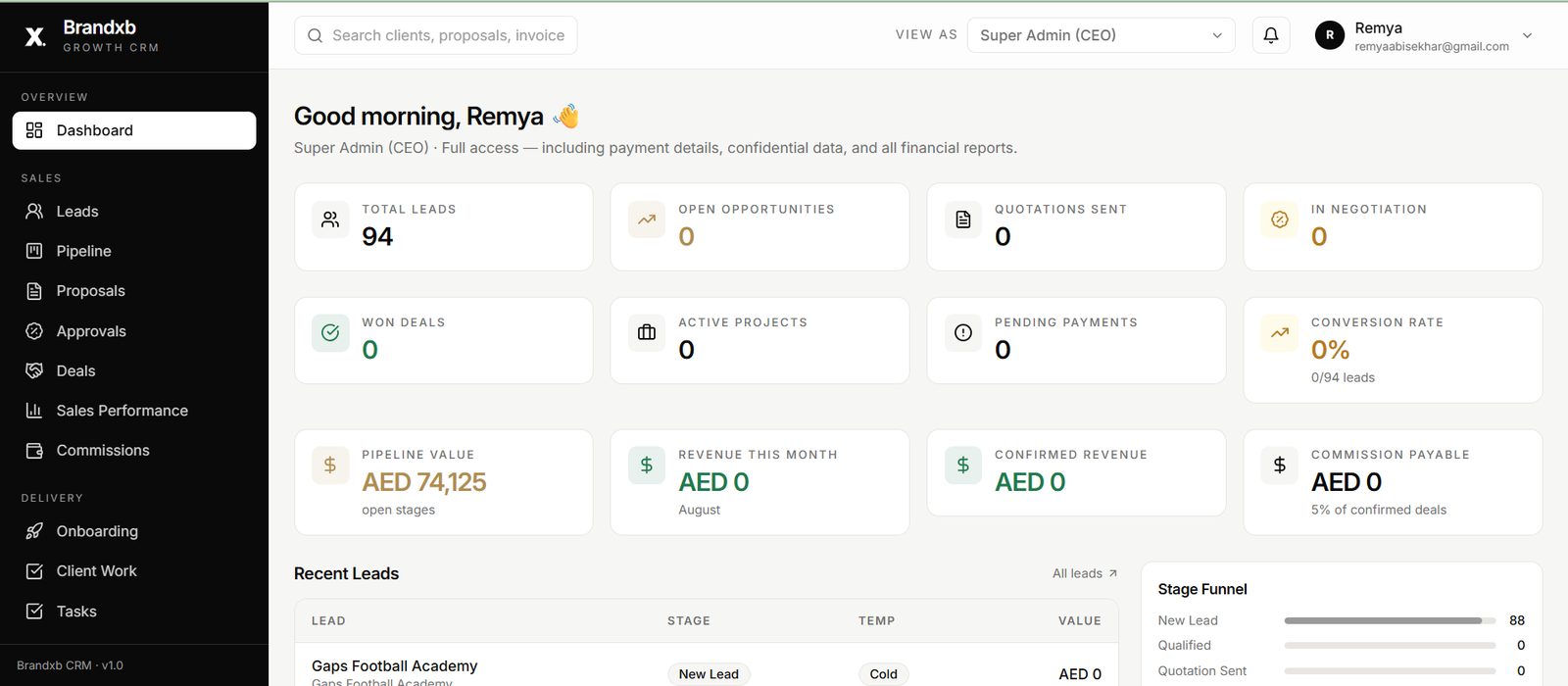Select Client Work in the sidebar
The height and width of the screenshot is (686, 1568).
134,571
